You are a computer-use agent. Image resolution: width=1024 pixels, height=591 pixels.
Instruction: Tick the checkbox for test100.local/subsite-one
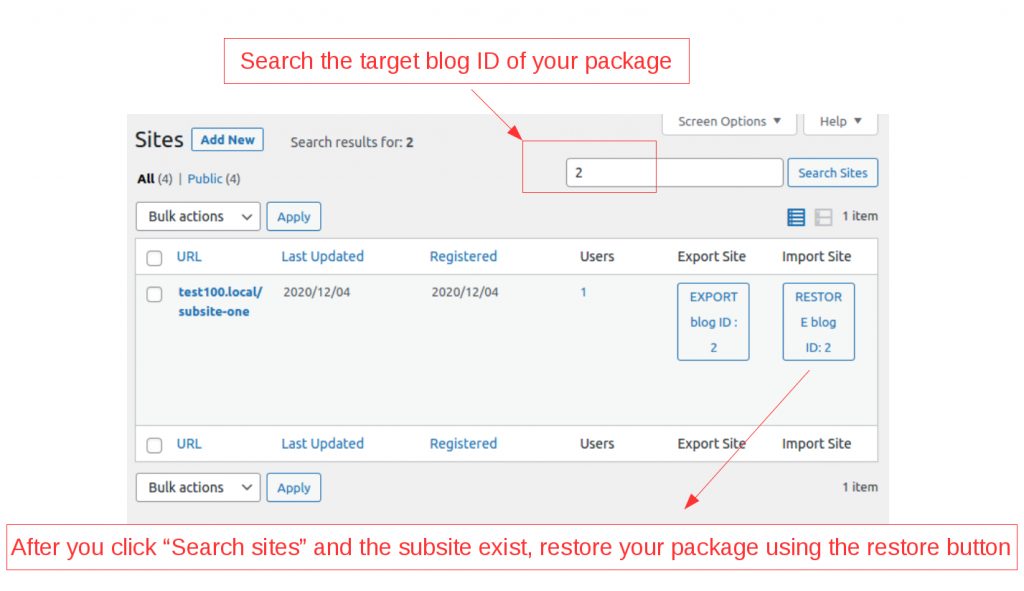coord(154,294)
